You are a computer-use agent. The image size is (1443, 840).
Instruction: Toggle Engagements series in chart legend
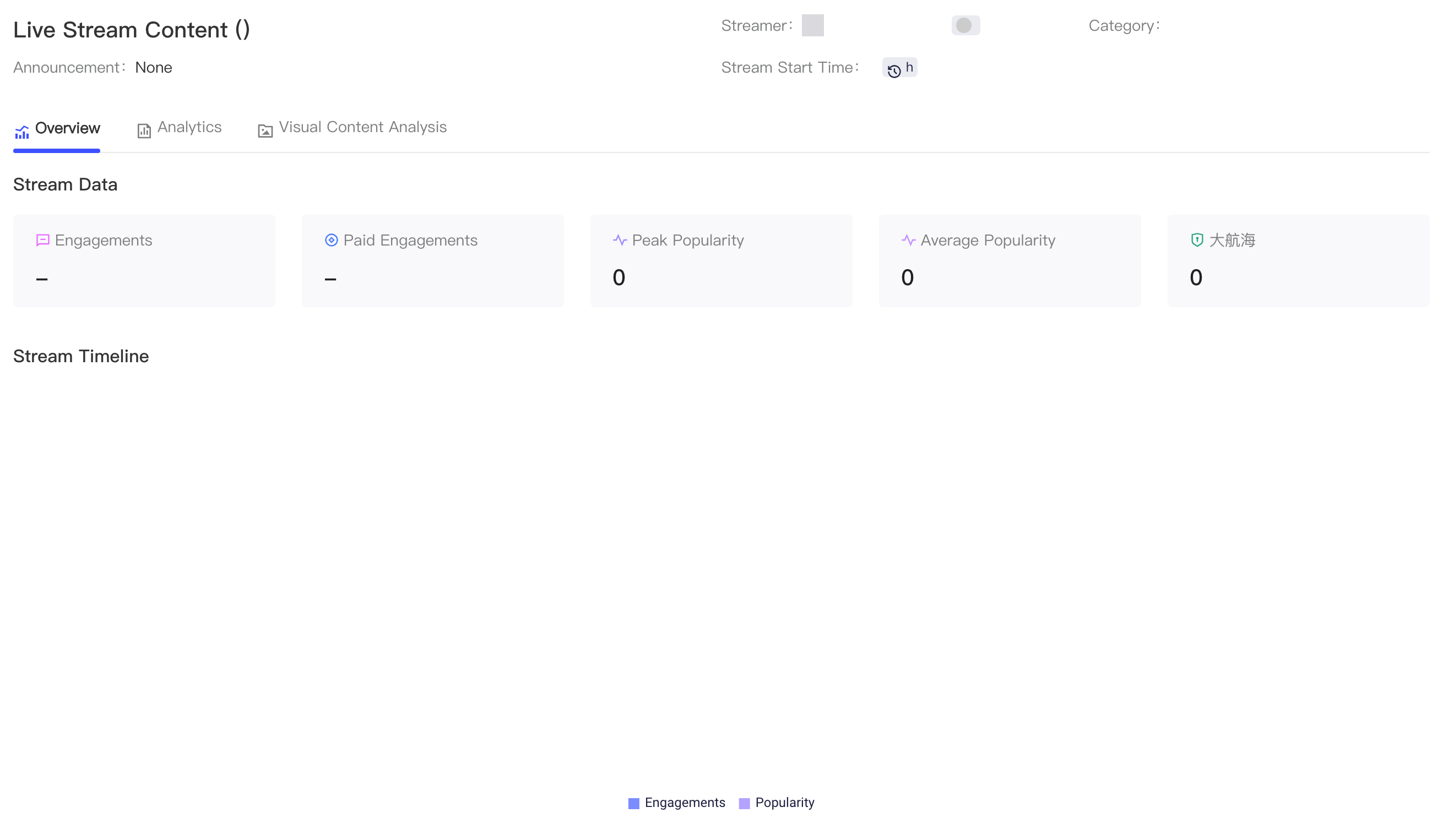[677, 803]
